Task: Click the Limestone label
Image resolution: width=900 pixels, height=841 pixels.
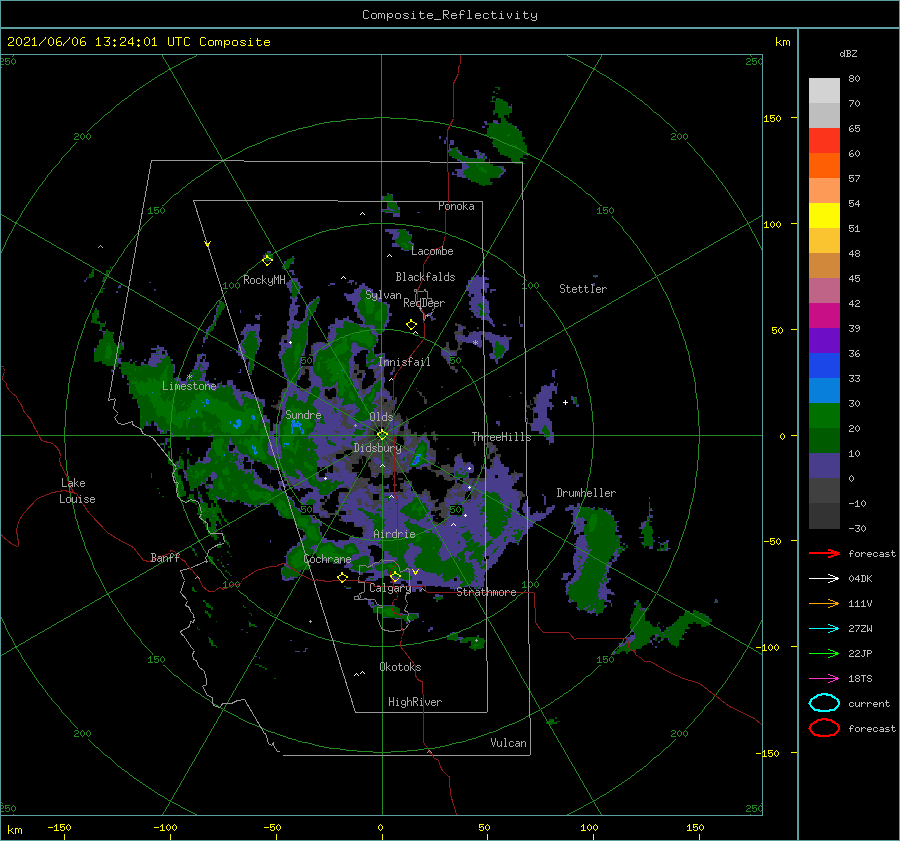Action: point(189,386)
